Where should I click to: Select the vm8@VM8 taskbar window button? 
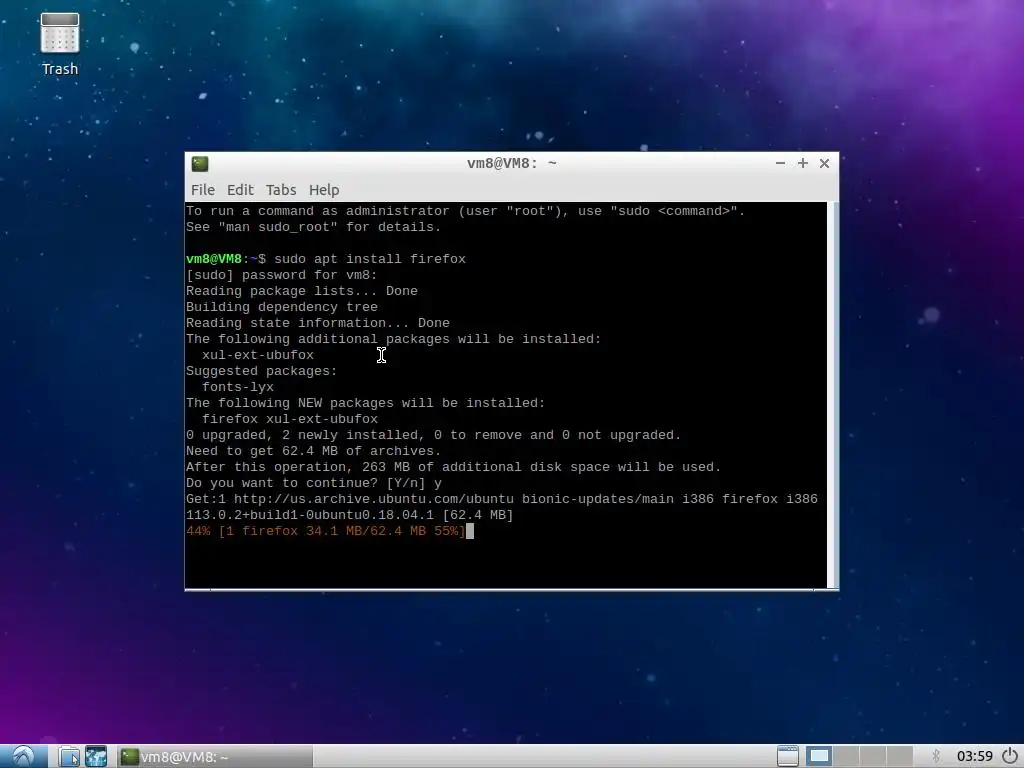(215, 757)
